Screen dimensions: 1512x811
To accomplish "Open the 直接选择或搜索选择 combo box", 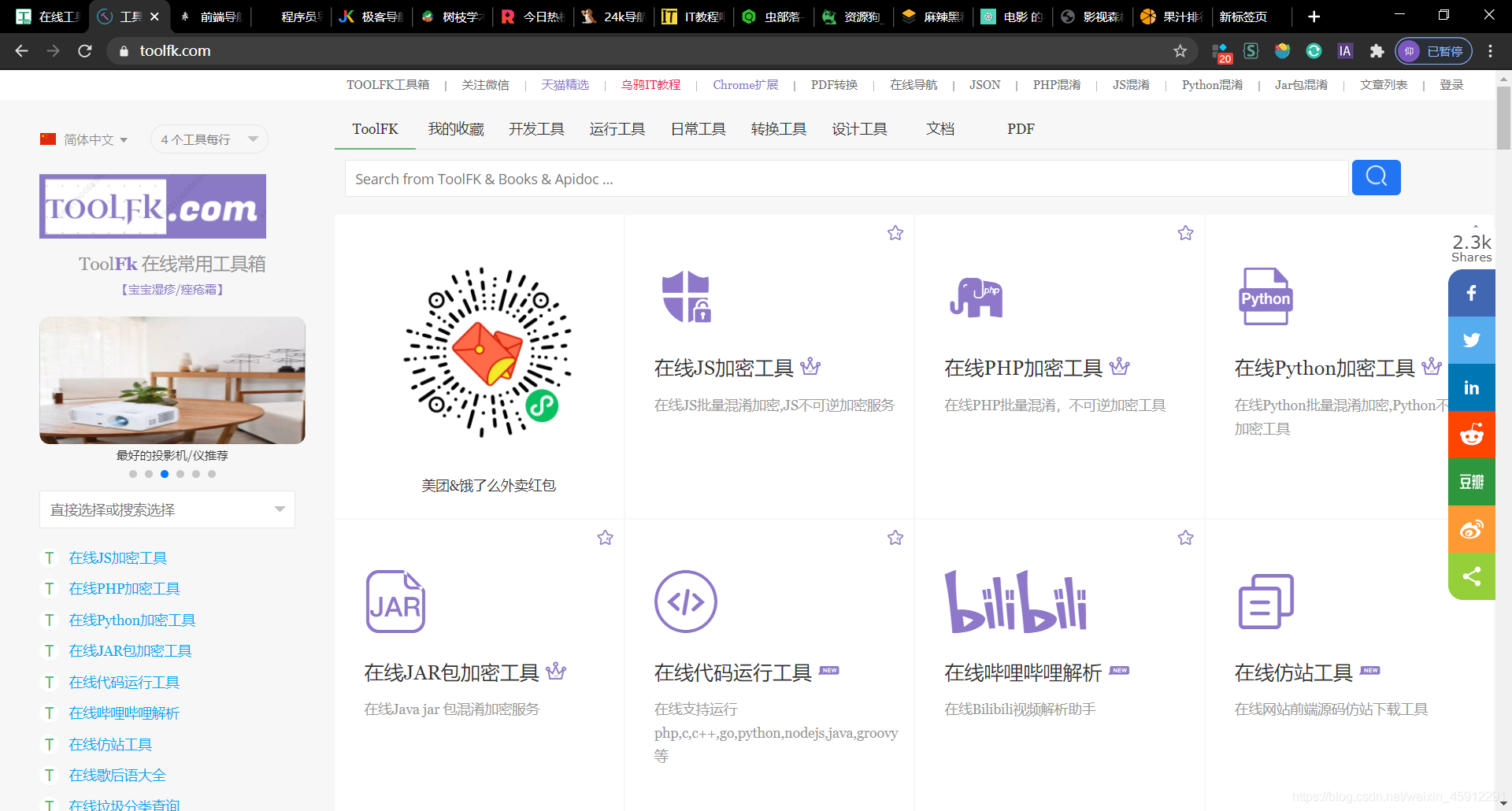I will 167,509.
